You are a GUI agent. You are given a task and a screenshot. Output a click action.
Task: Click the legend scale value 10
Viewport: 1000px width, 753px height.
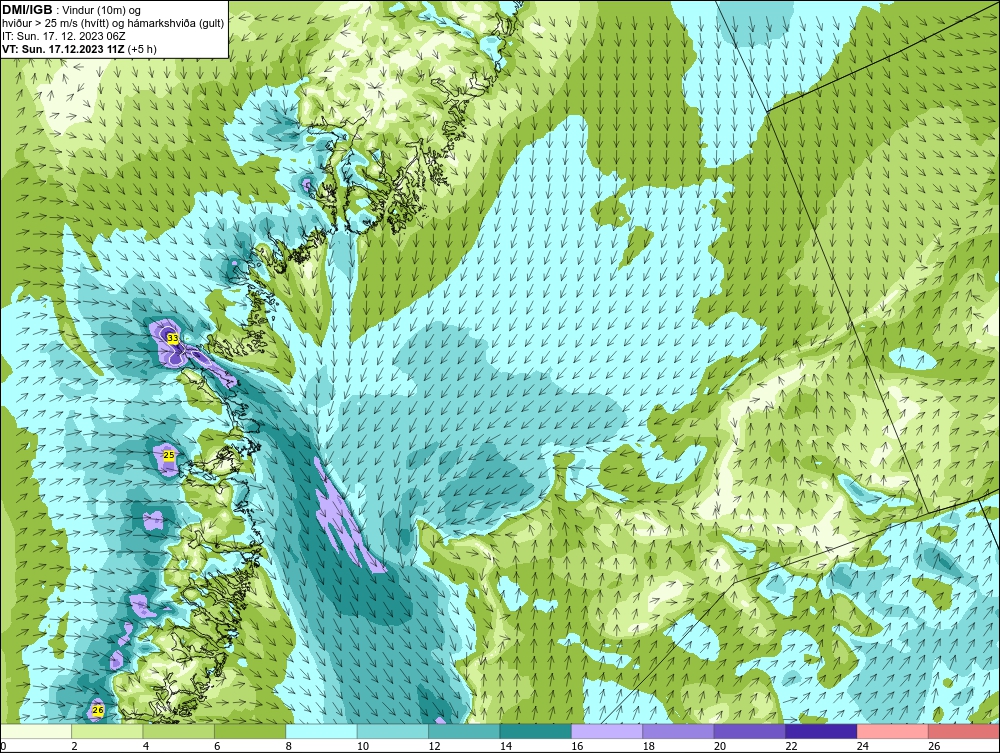(363, 746)
